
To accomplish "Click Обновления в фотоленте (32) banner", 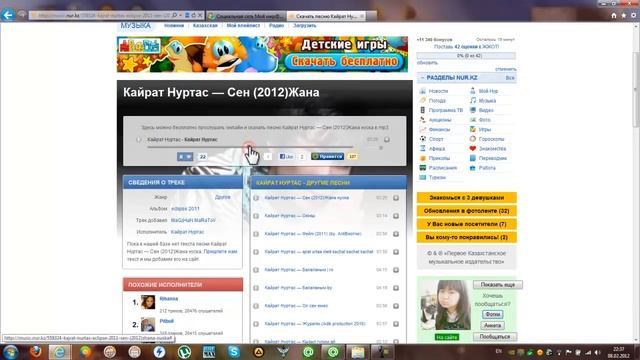I will click(467, 211).
